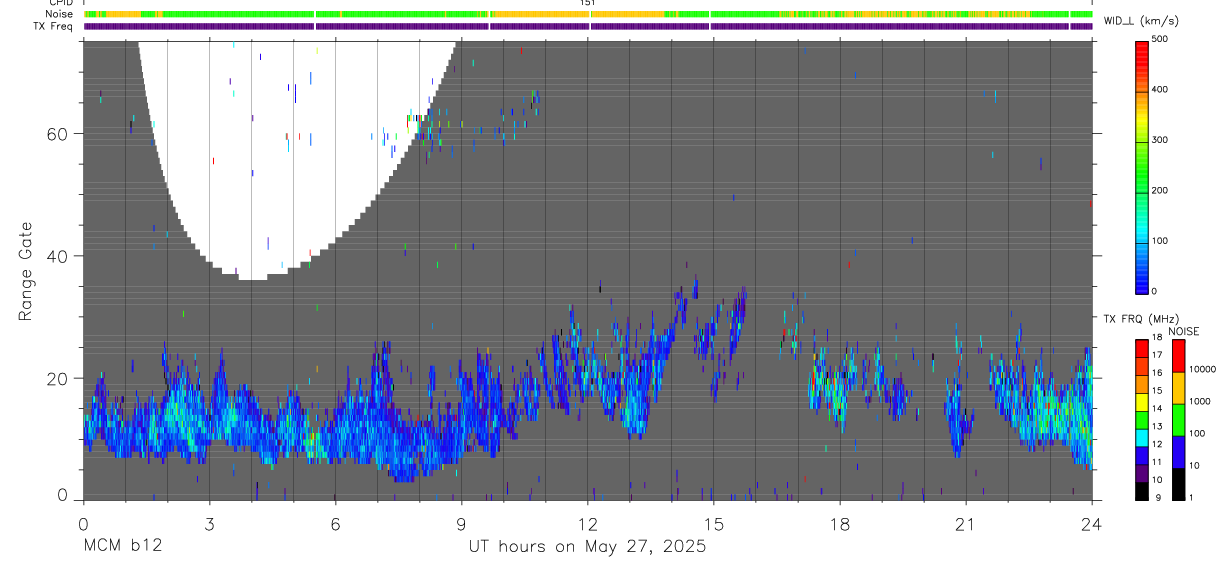Click the cyan 12–13 MHz TX FRQ legend block
This screenshot has width=1228, height=567.
click(x=1141, y=438)
